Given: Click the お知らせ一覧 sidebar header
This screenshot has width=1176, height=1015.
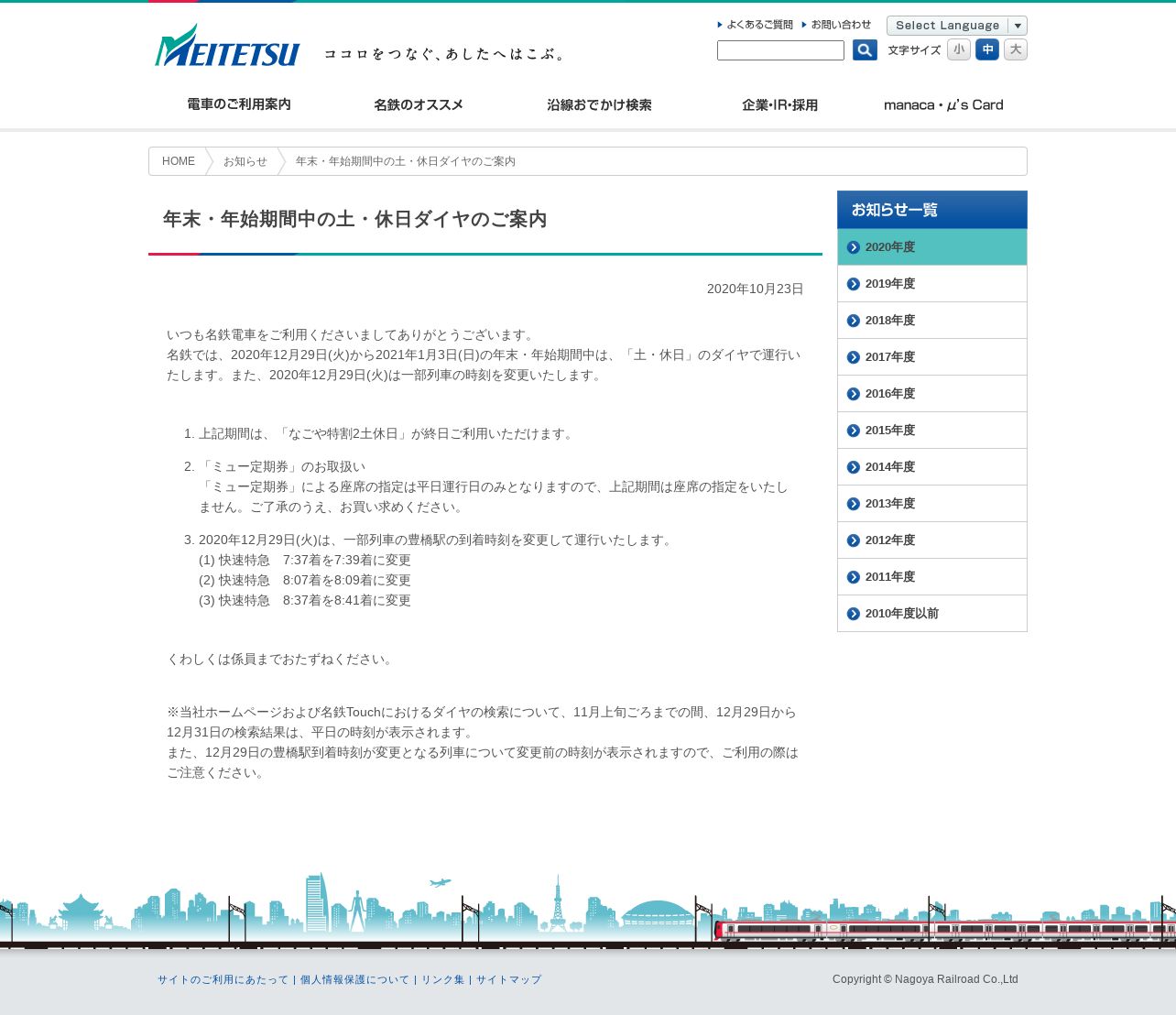Looking at the screenshot, I should coord(932,210).
